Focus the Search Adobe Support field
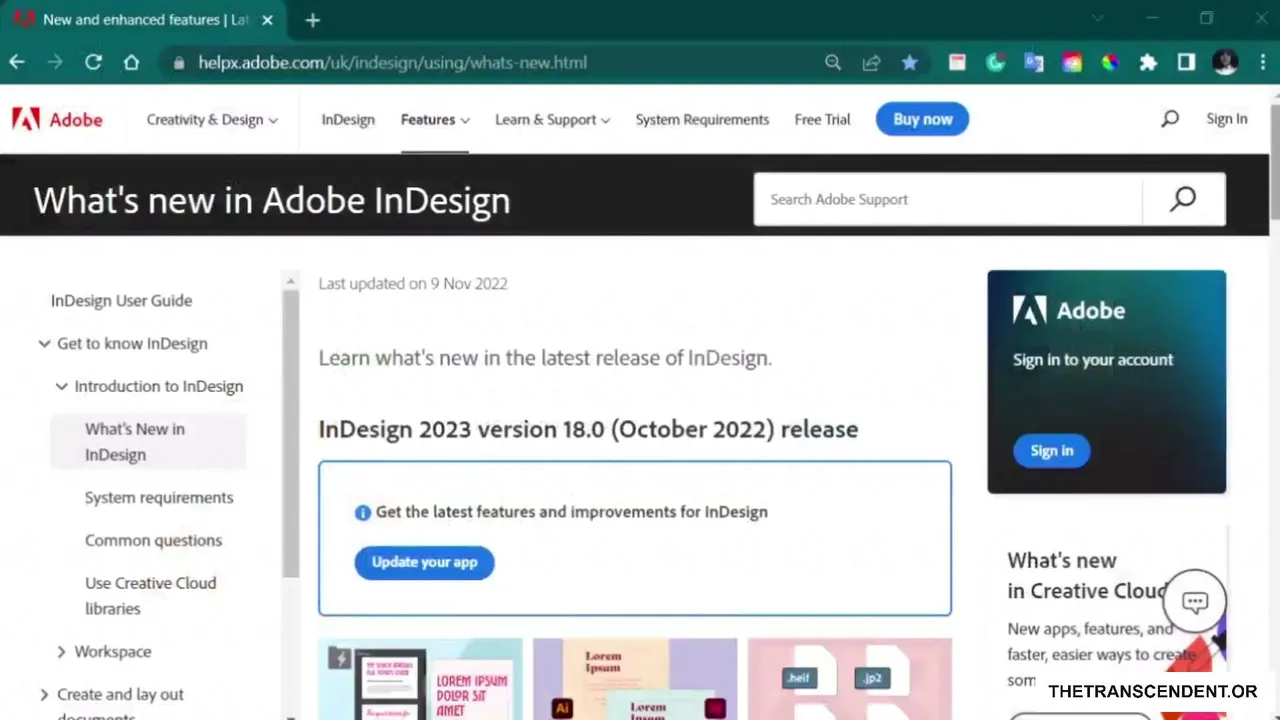1280x720 pixels. [x=948, y=199]
